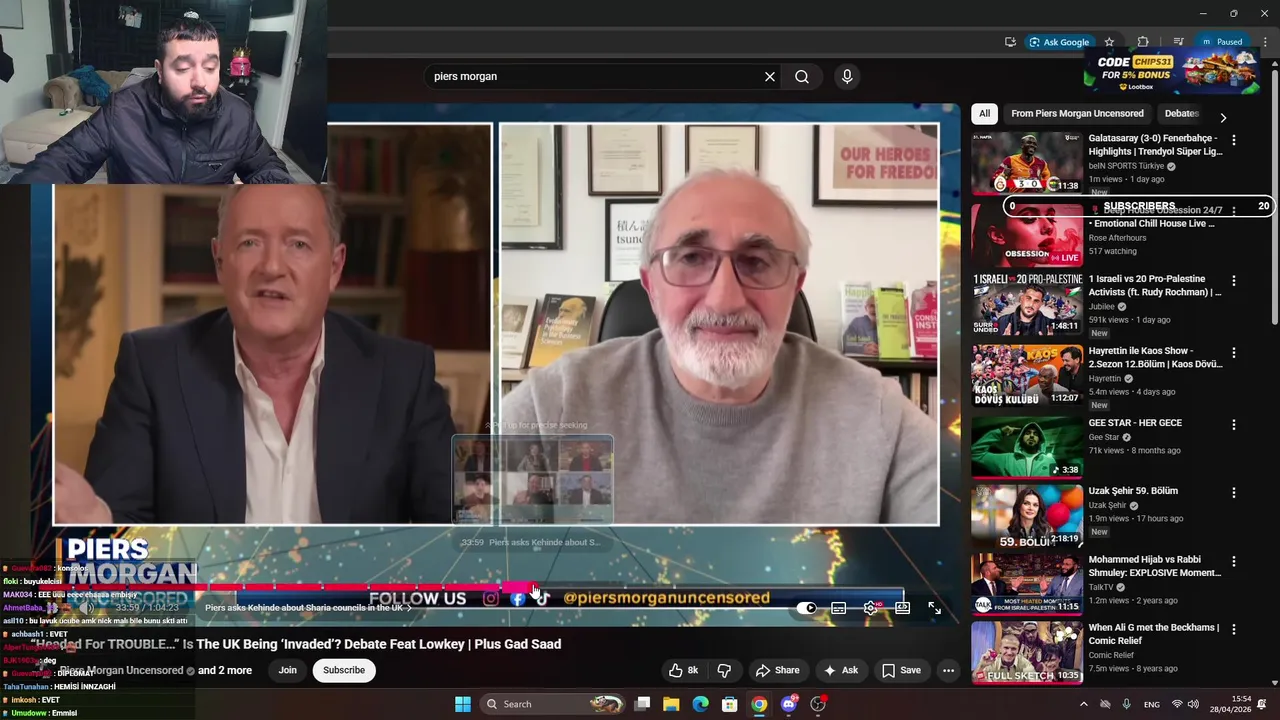Switch to theater mode in the player

point(903,608)
